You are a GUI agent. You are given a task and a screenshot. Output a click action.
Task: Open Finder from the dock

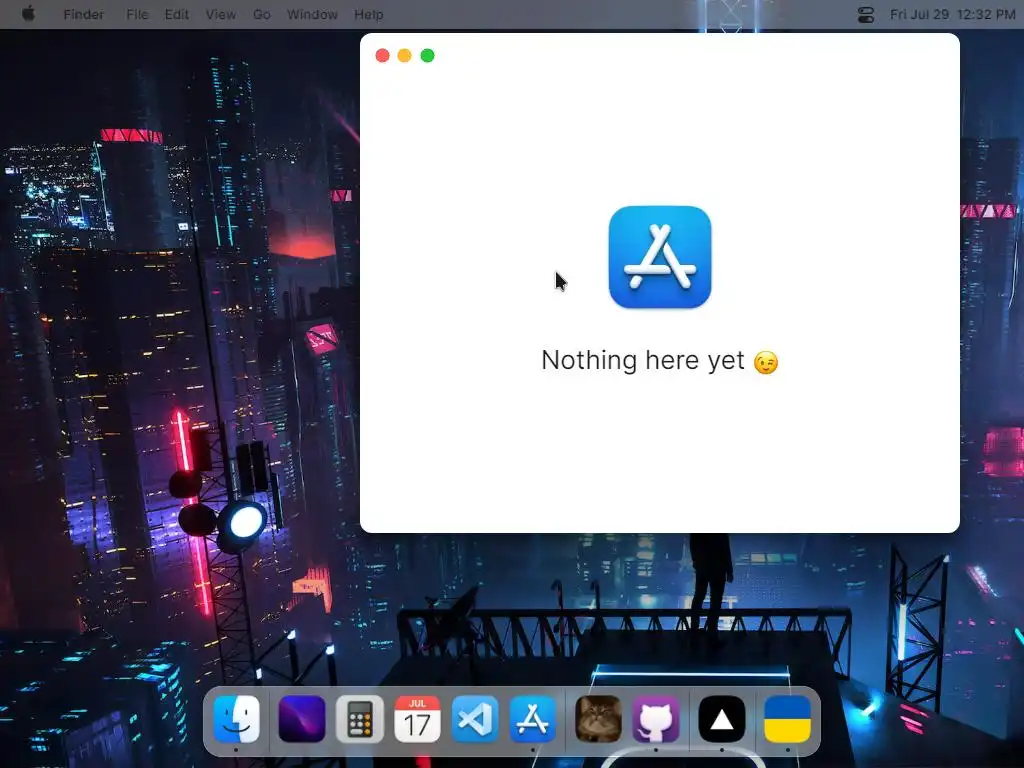(x=236, y=719)
